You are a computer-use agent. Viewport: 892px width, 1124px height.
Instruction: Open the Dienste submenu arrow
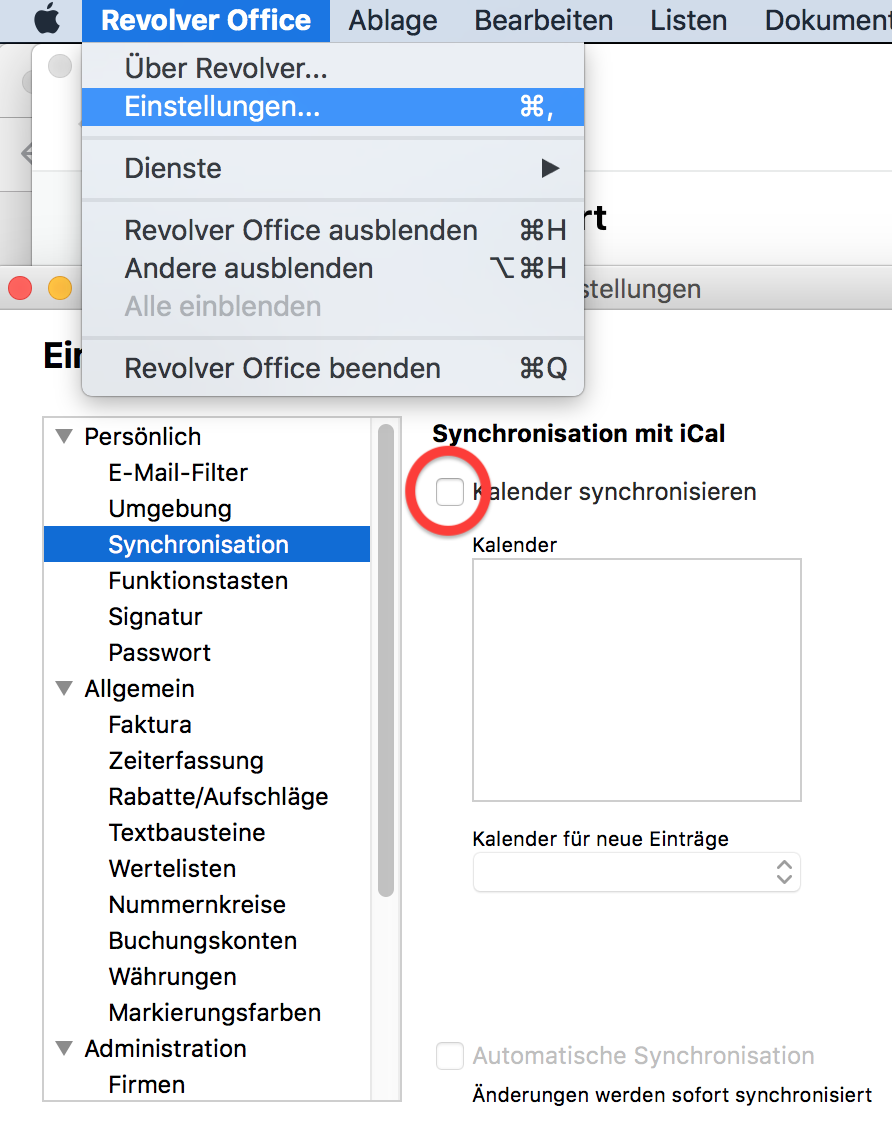pyautogui.click(x=550, y=168)
